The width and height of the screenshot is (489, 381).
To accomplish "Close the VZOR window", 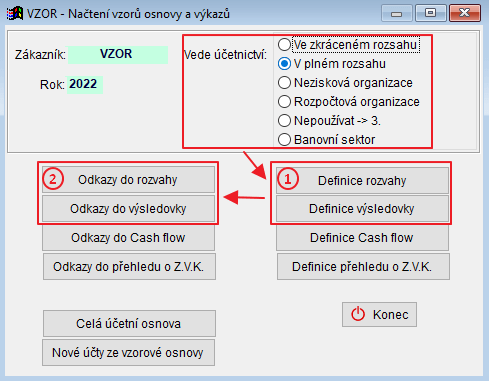I will tap(465, 13).
